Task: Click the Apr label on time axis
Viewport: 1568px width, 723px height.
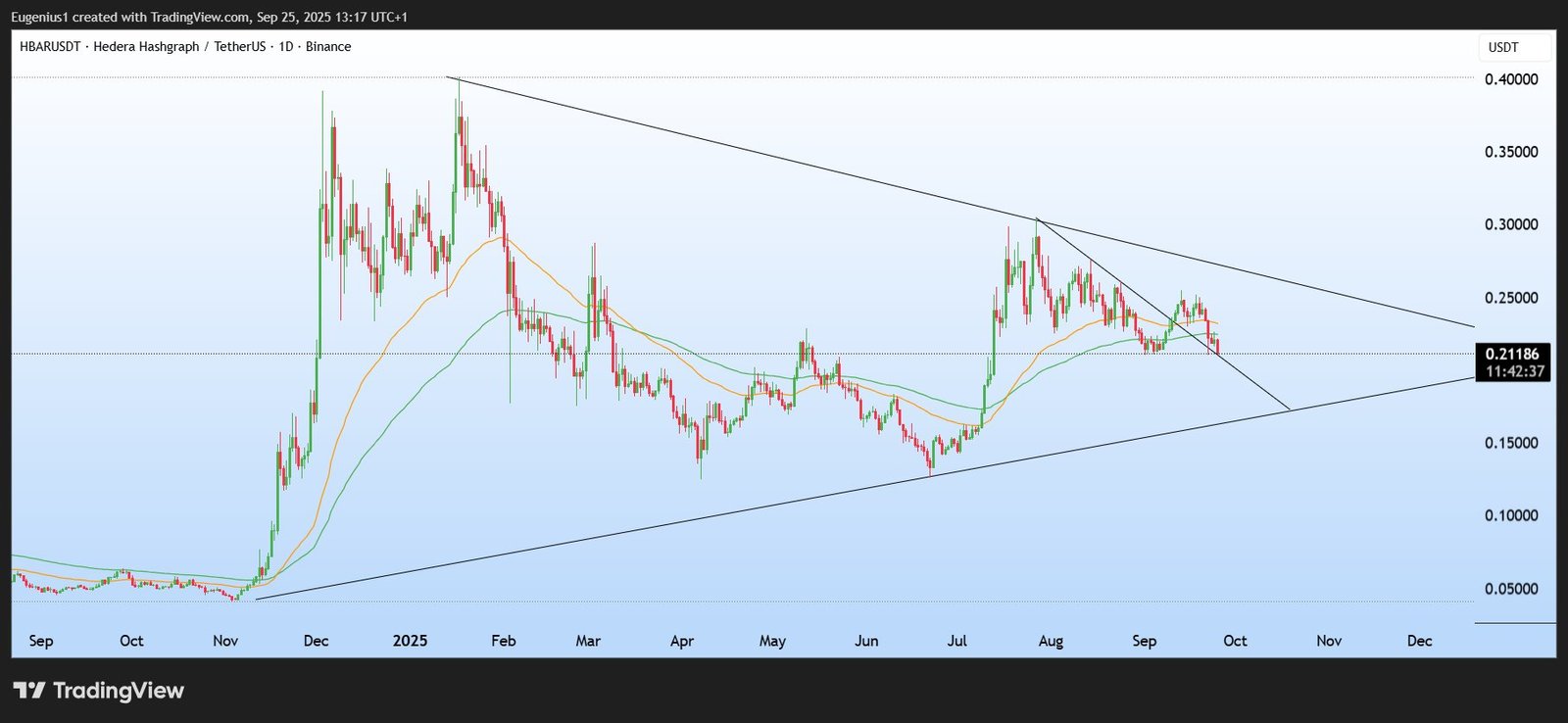Action: [681, 641]
